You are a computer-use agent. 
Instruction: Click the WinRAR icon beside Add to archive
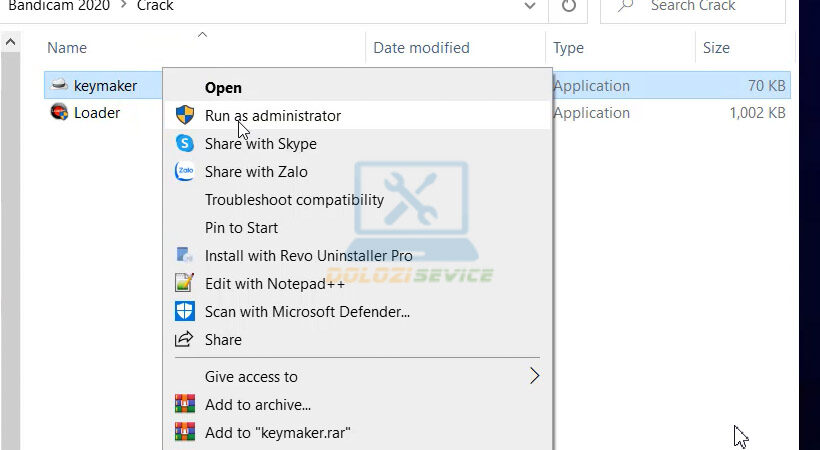(x=184, y=404)
